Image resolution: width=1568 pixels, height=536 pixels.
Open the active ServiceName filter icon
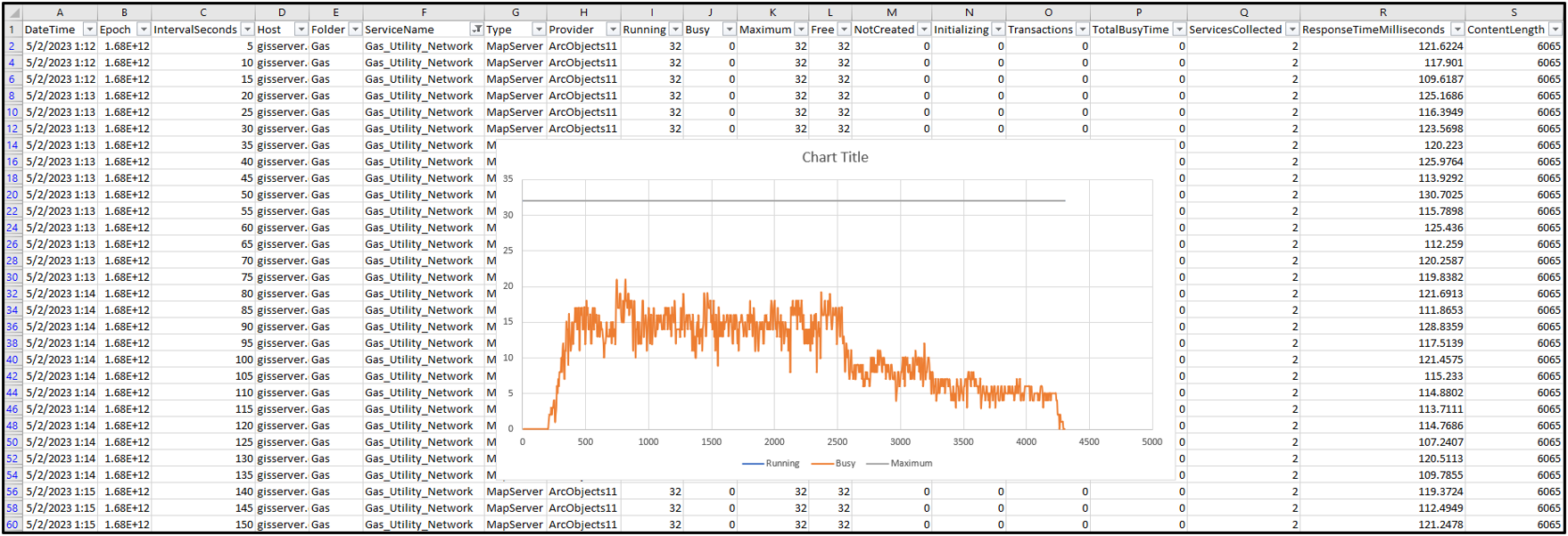[x=476, y=29]
